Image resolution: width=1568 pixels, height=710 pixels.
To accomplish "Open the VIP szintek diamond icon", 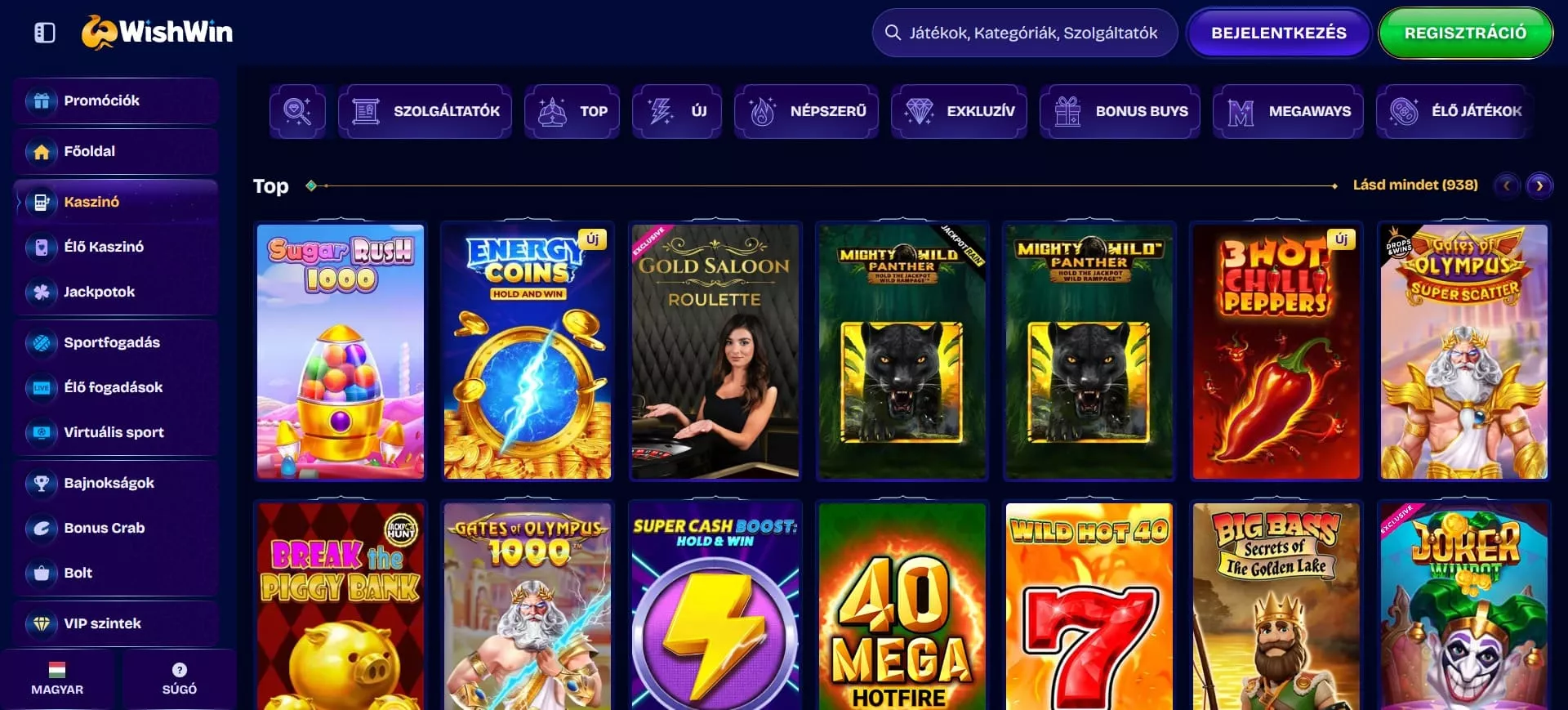I will coord(42,623).
